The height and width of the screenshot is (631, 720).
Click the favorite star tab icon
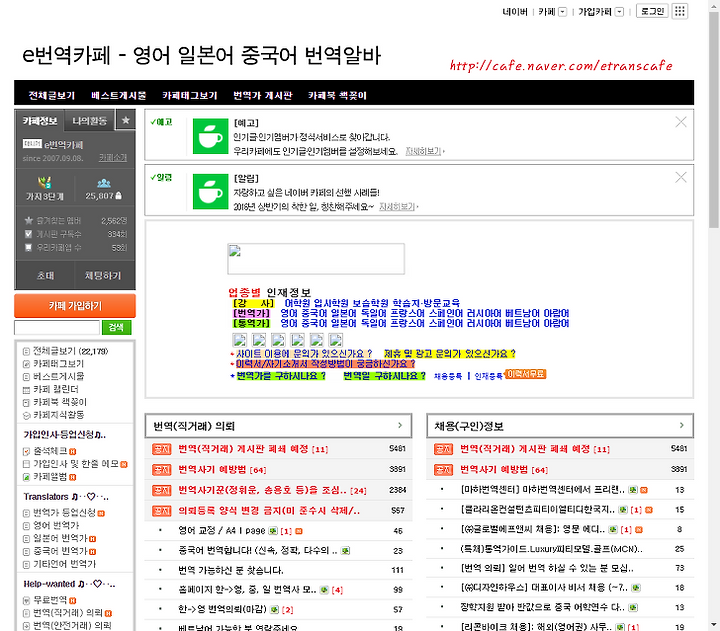click(126, 121)
